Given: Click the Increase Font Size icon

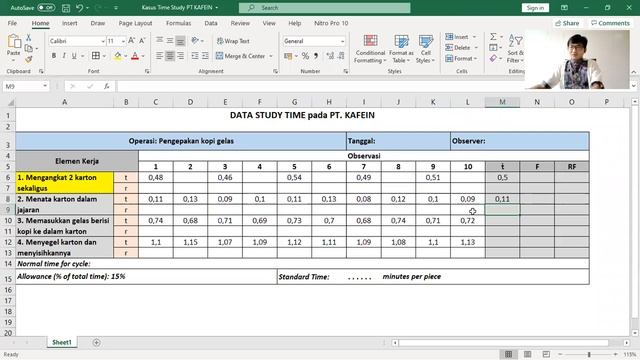Looking at the screenshot, I should pos(131,41).
